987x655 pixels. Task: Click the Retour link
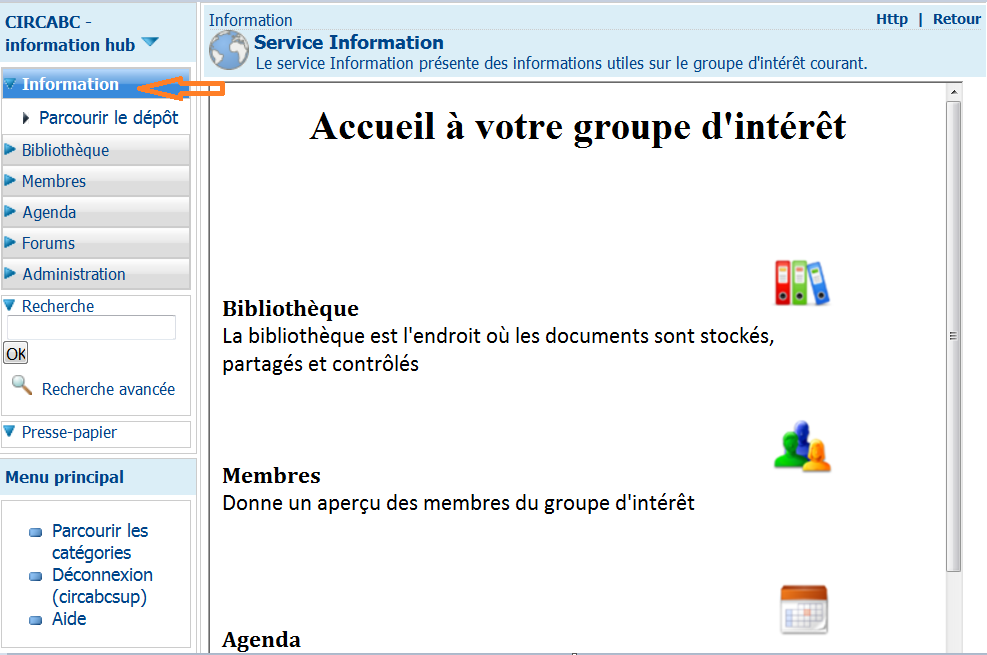(956, 19)
